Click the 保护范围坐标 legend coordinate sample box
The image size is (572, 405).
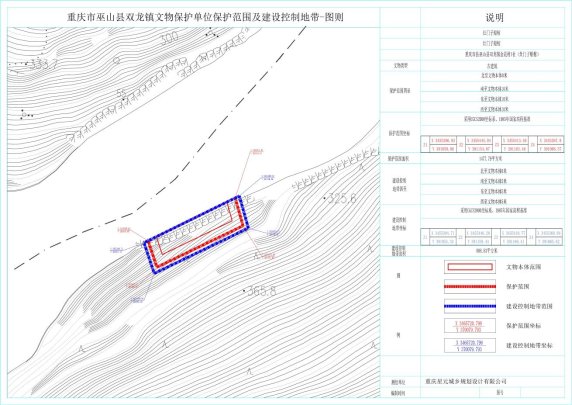pyautogui.click(x=470, y=326)
